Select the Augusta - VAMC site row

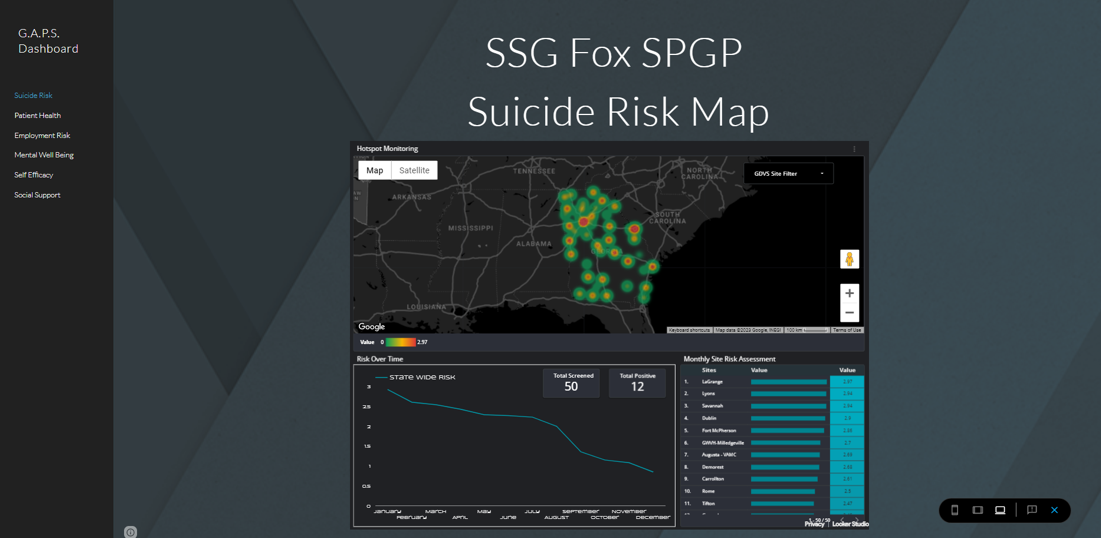tap(772, 455)
